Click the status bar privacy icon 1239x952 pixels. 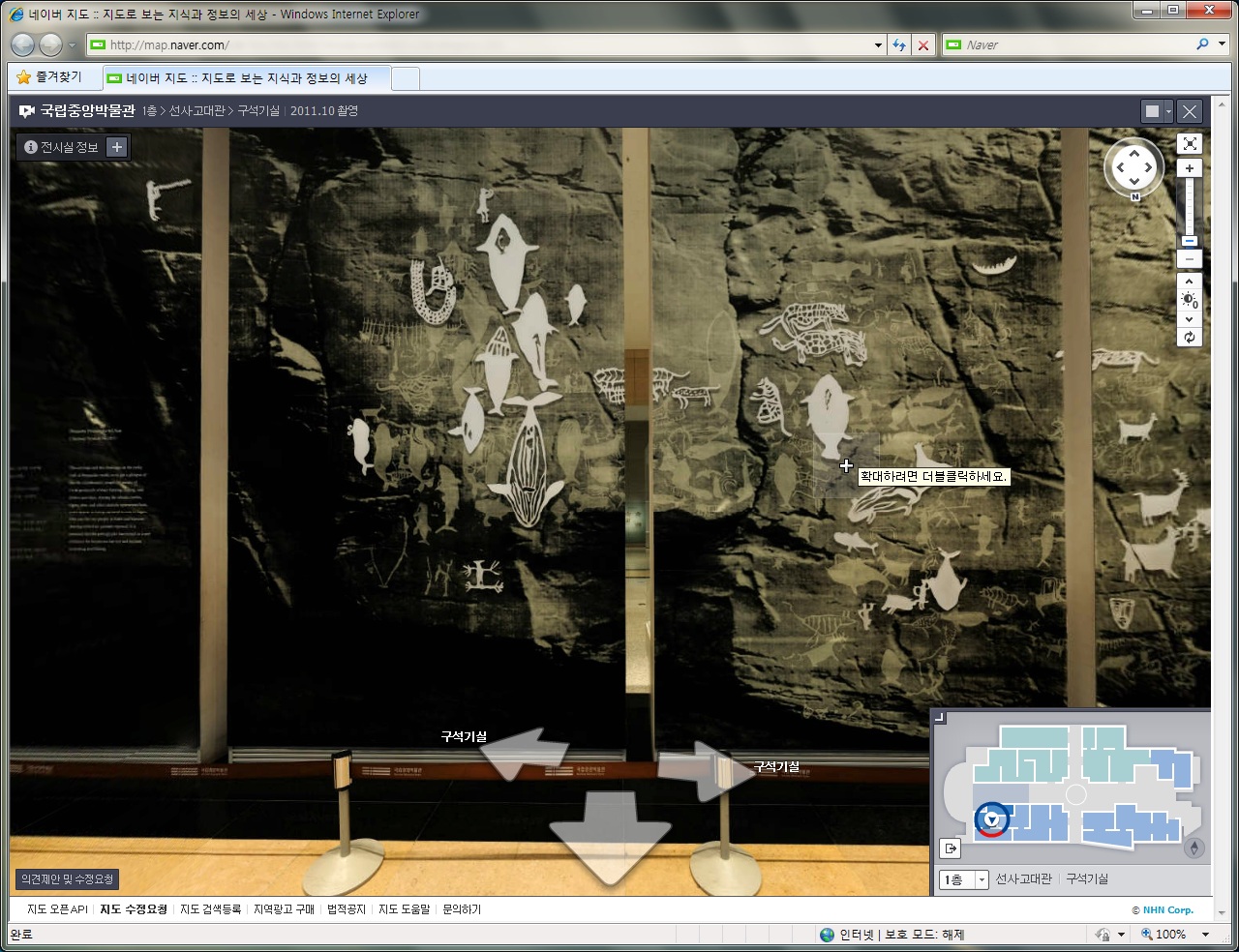[1103, 935]
